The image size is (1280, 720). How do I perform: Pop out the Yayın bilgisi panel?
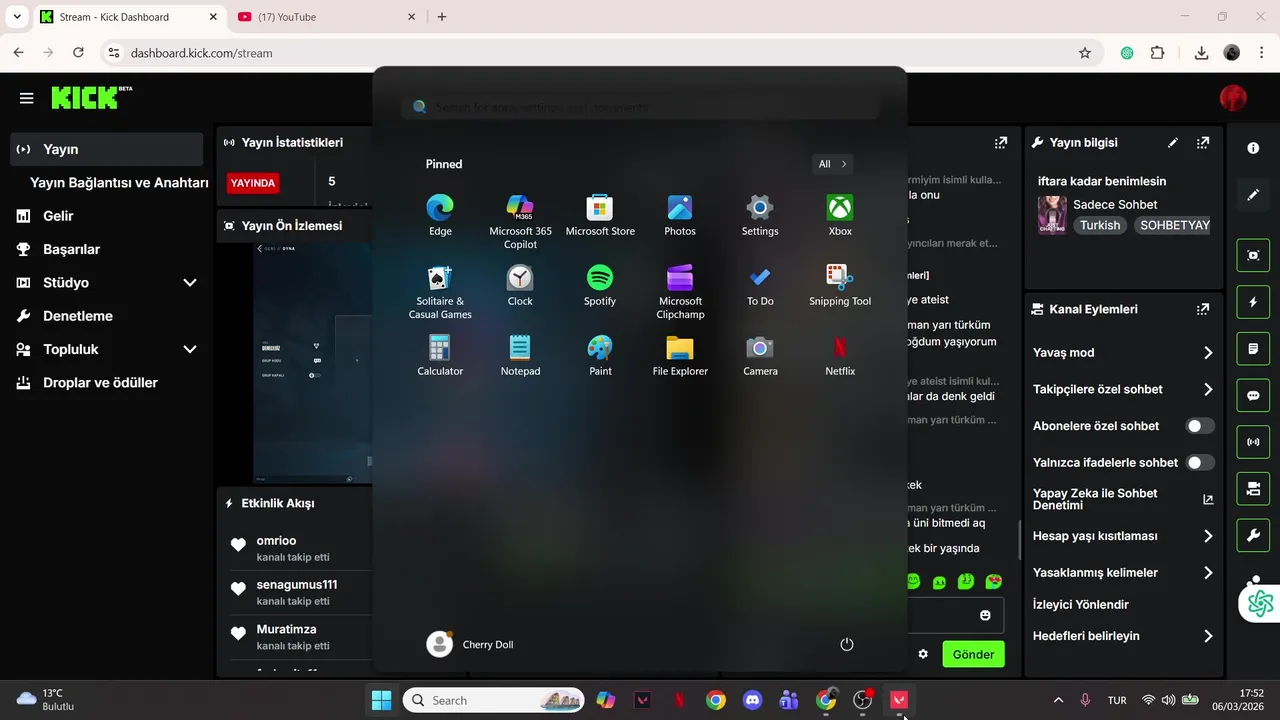point(1203,143)
